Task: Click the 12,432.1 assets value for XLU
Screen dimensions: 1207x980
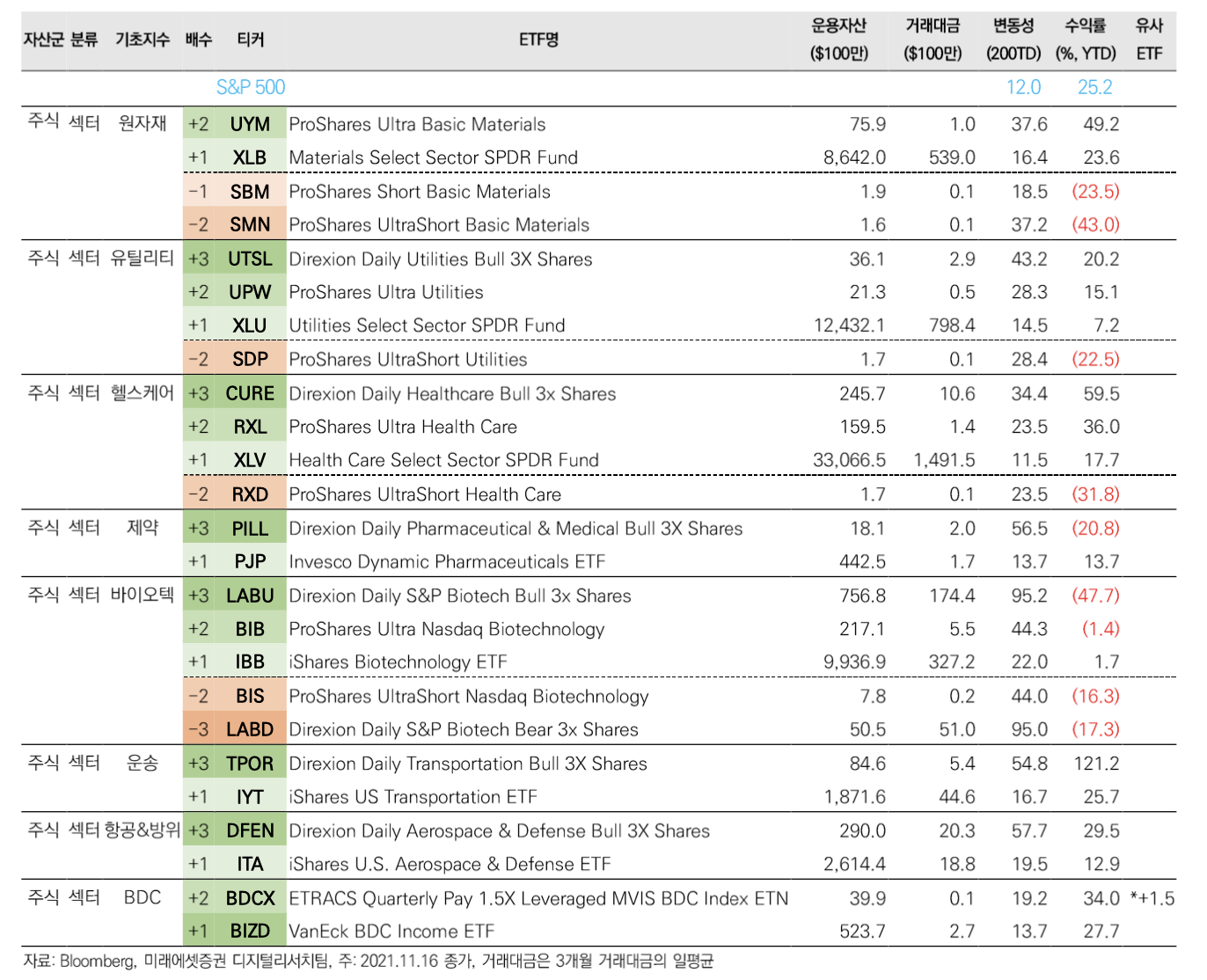Action: tap(849, 325)
